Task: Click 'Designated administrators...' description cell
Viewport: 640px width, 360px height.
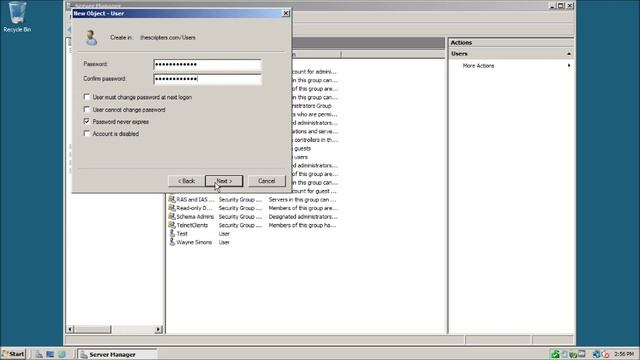Action: pos(303,217)
